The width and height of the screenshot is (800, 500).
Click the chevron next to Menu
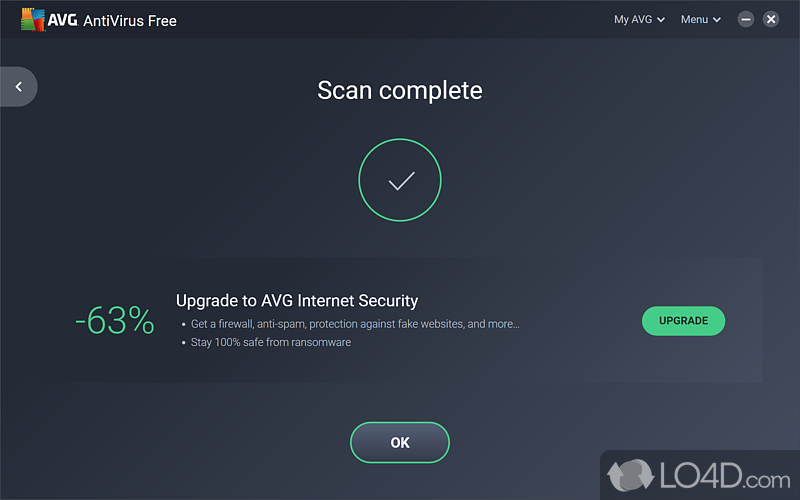tap(717, 20)
